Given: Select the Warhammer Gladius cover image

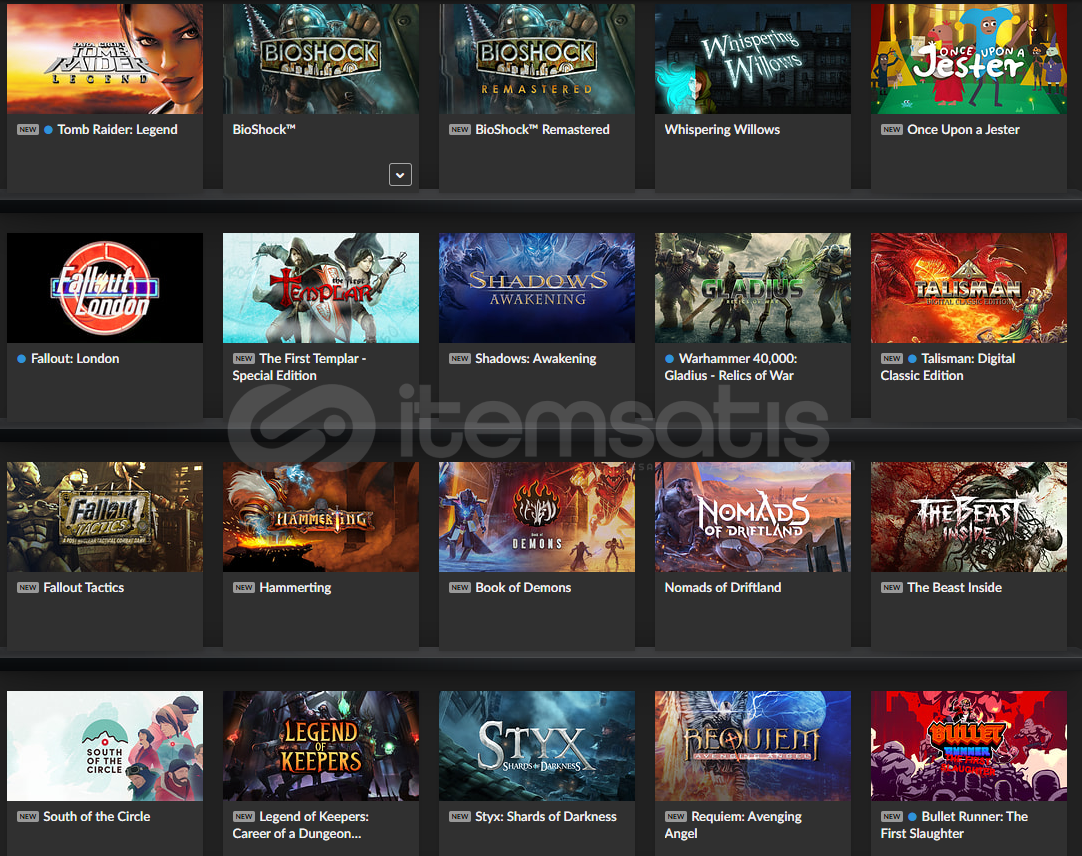Looking at the screenshot, I should click(x=753, y=288).
